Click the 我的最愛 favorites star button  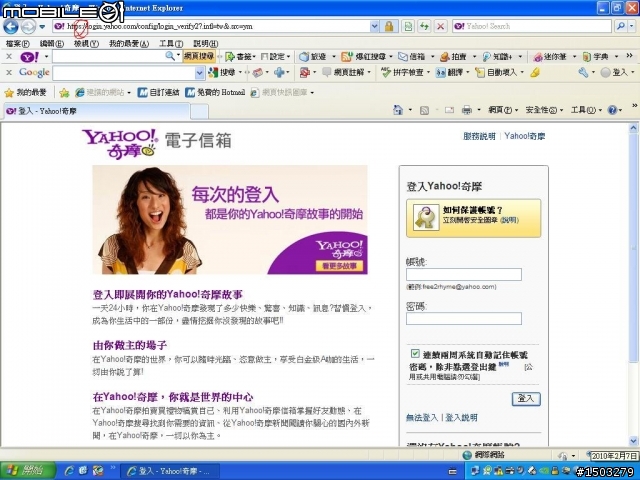pos(26,93)
